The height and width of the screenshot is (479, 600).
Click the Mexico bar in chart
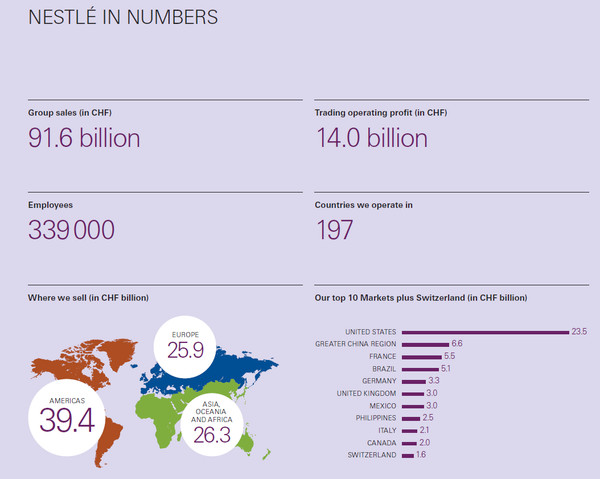[x=413, y=406]
